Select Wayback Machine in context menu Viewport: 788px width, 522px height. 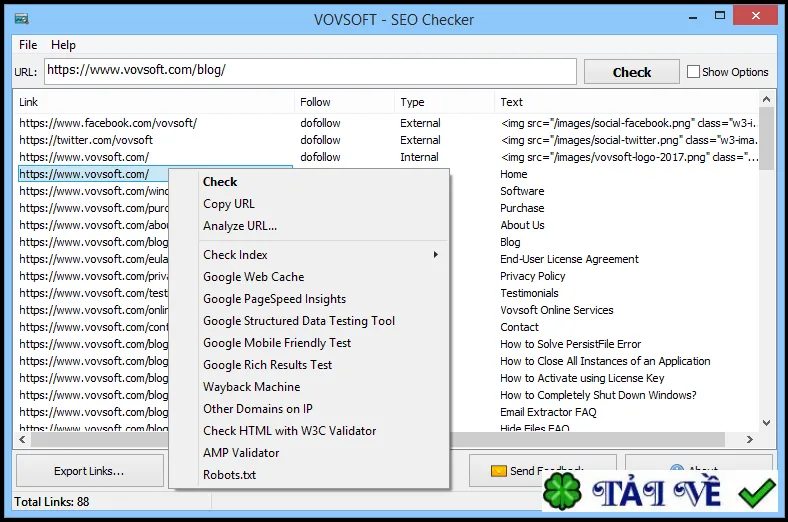tap(251, 387)
